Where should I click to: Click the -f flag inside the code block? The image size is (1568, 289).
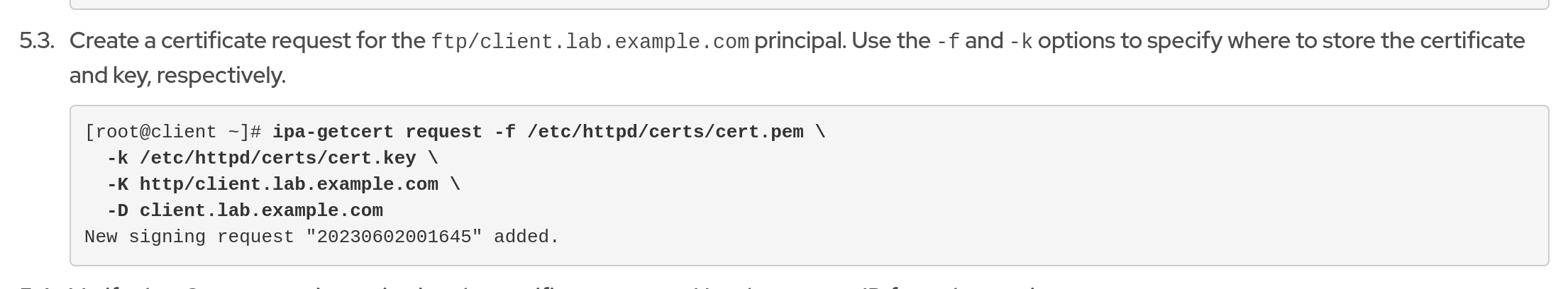(x=504, y=132)
